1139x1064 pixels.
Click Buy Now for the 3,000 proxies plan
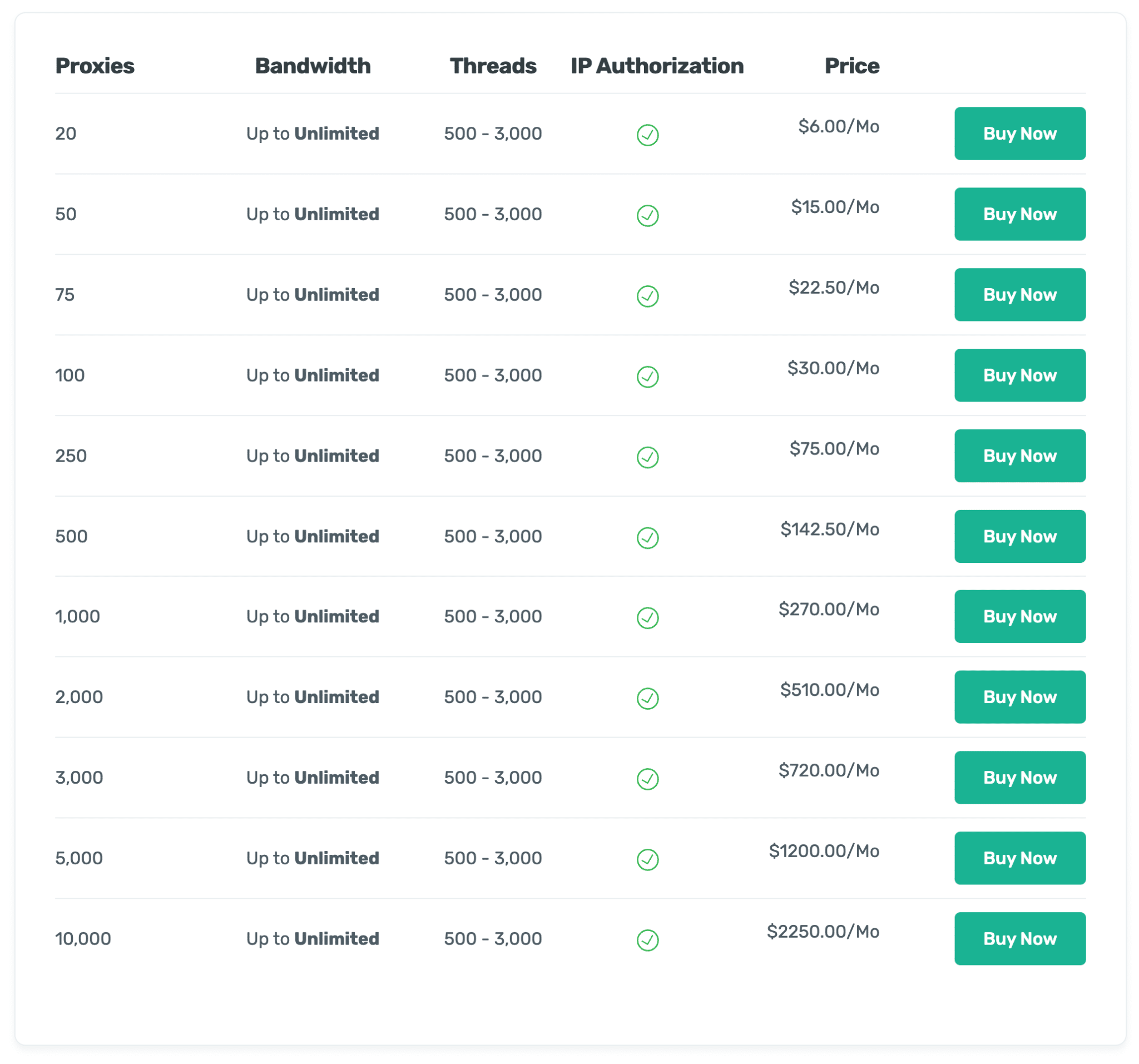1020,778
